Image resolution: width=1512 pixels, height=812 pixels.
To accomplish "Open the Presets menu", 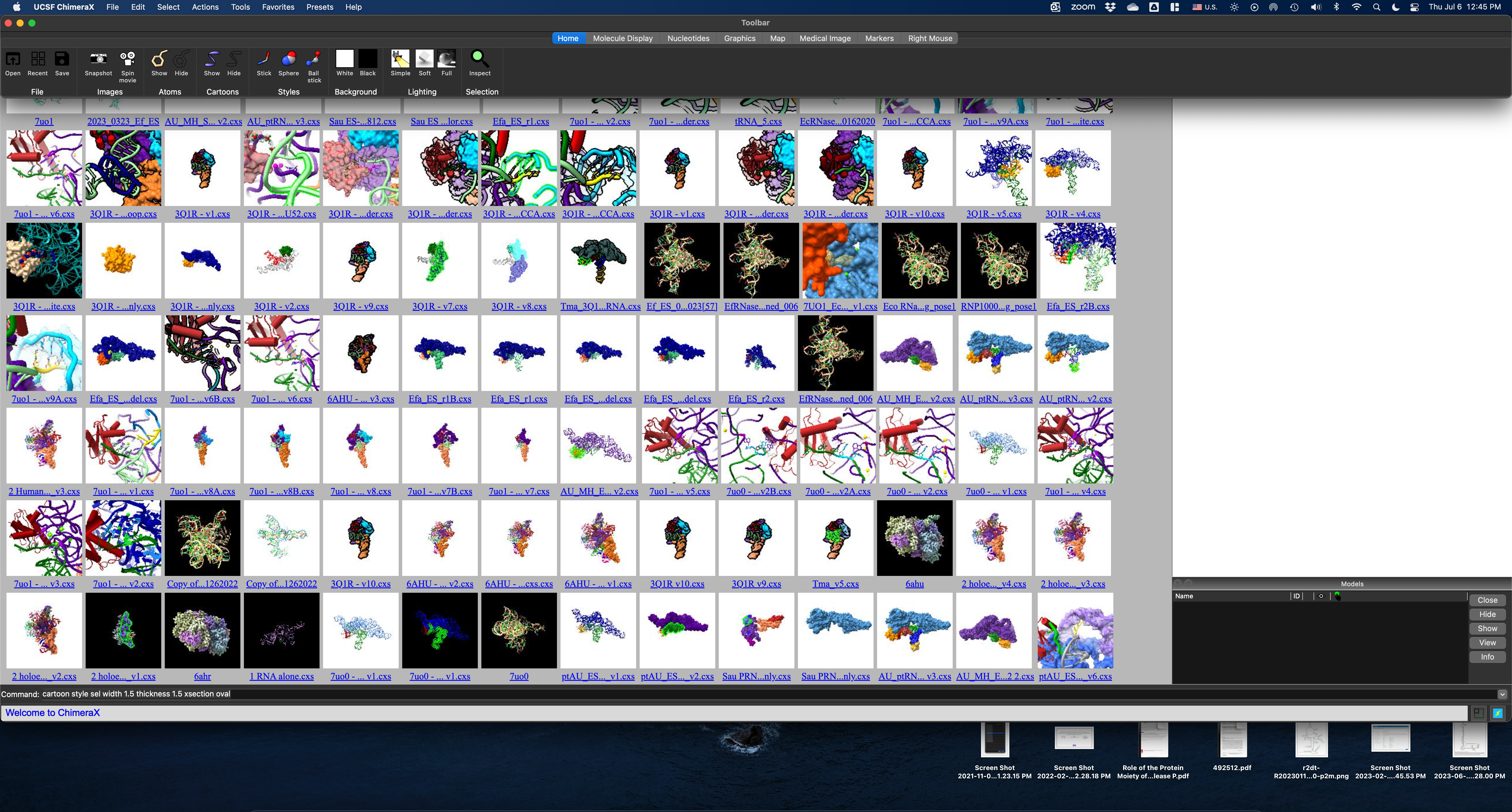I will tap(319, 7).
